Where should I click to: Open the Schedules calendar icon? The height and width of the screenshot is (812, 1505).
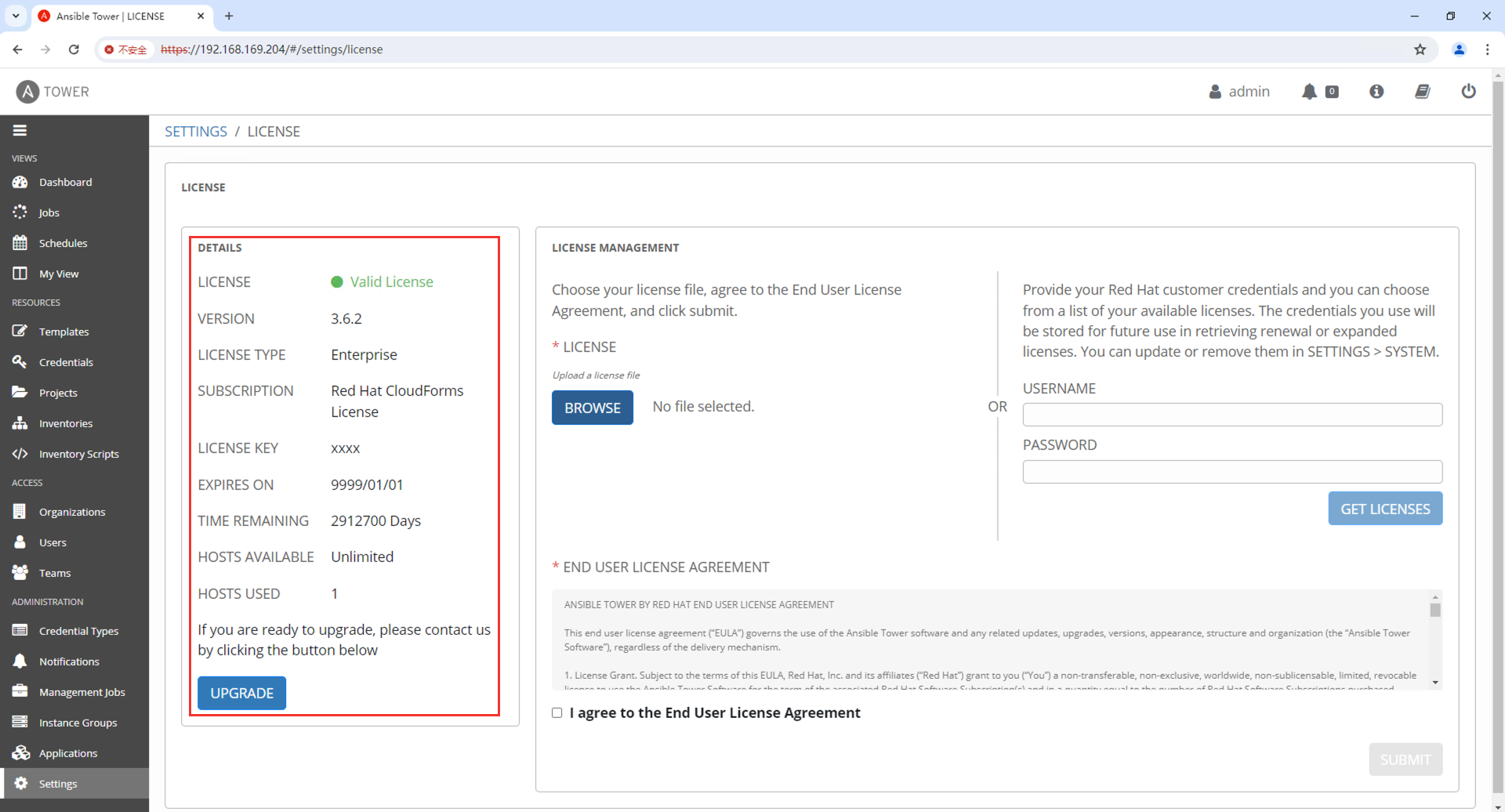tap(20, 243)
